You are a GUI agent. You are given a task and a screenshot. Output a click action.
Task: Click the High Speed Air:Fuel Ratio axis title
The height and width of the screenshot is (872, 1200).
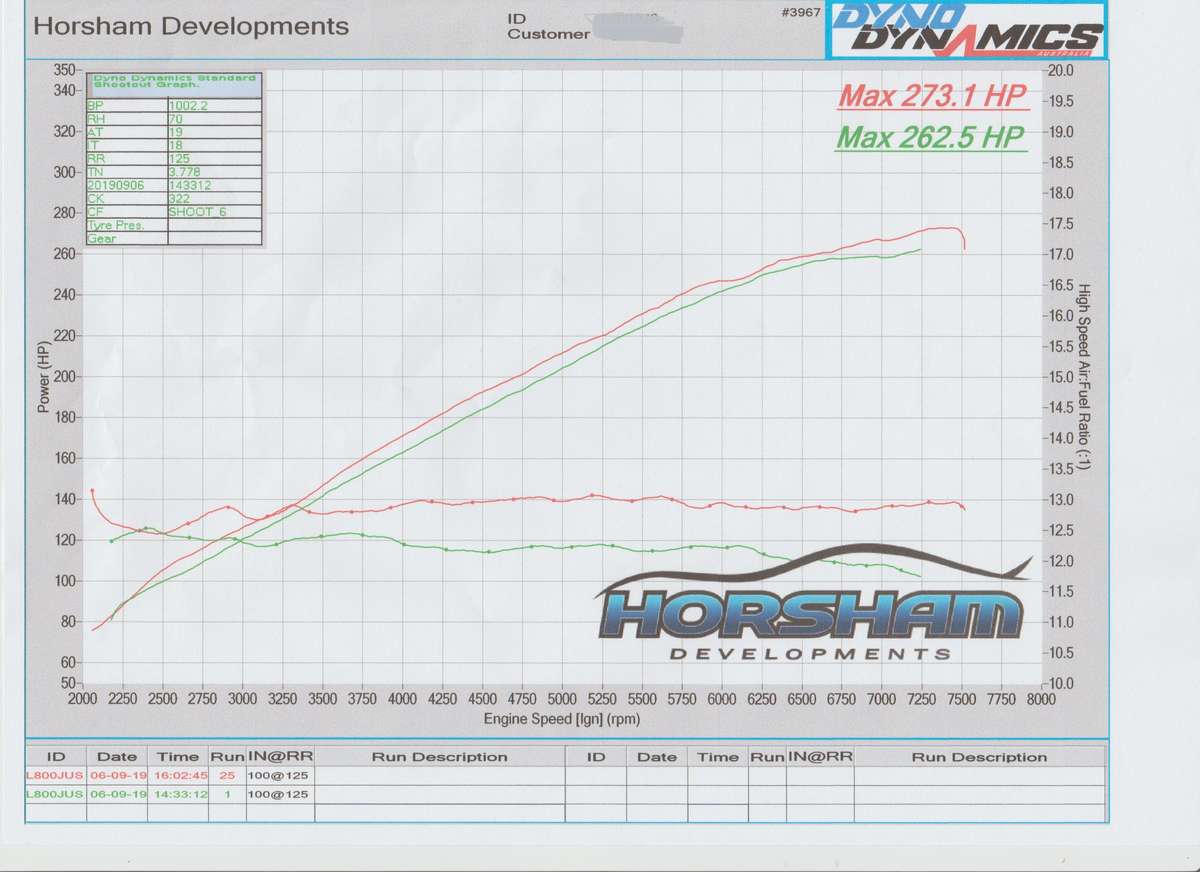(x=1085, y=378)
